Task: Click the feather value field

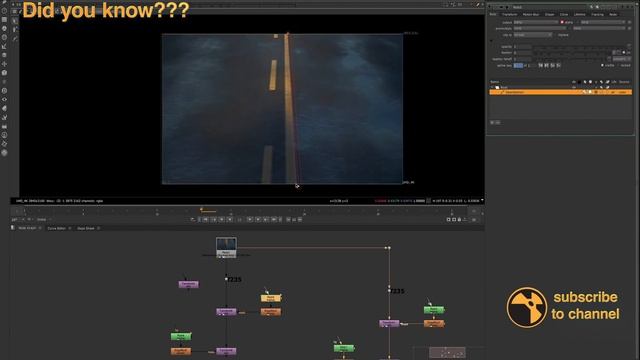Action: tap(523, 53)
